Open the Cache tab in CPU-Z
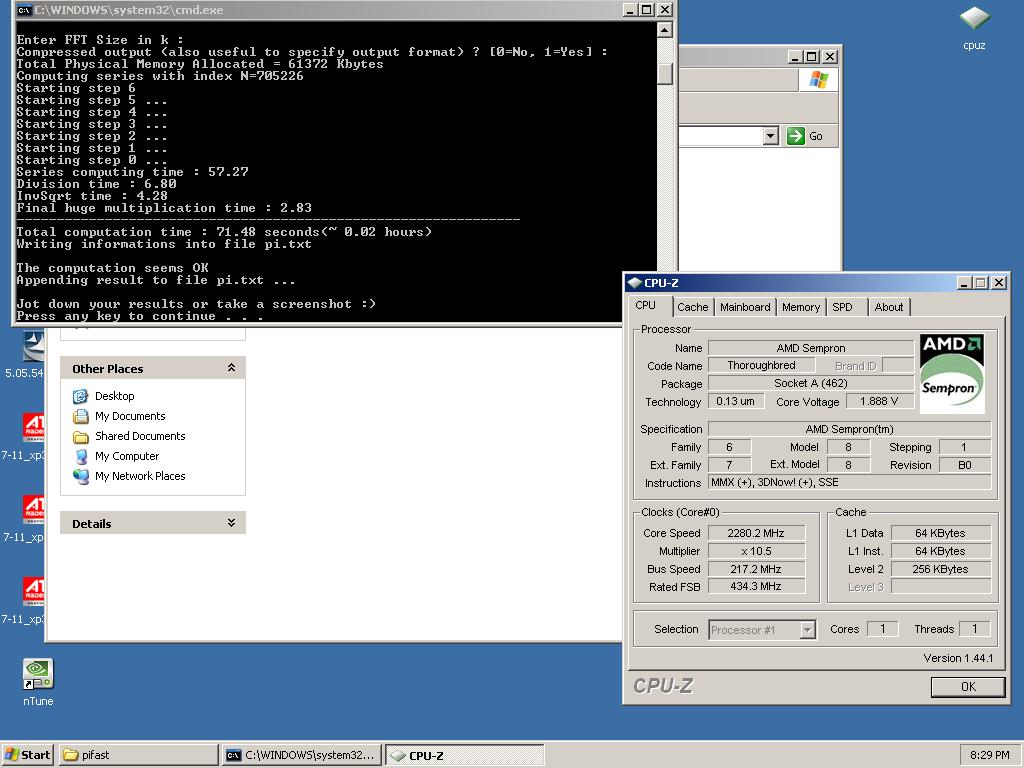 tap(692, 307)
